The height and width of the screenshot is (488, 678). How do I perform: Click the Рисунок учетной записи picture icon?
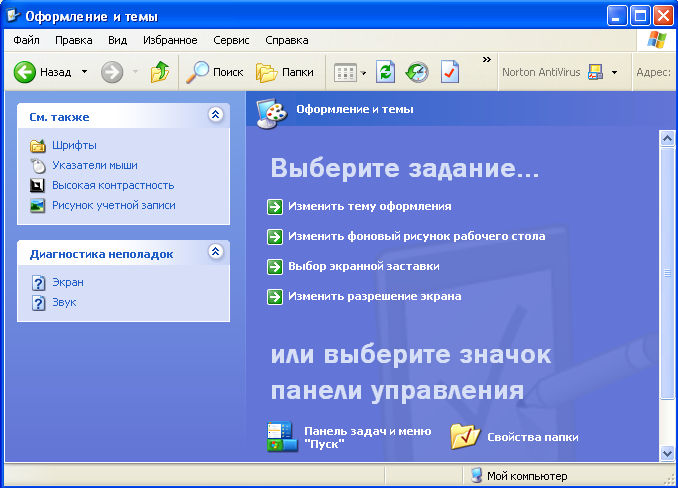pyautogui.click(x=38, y=205)
